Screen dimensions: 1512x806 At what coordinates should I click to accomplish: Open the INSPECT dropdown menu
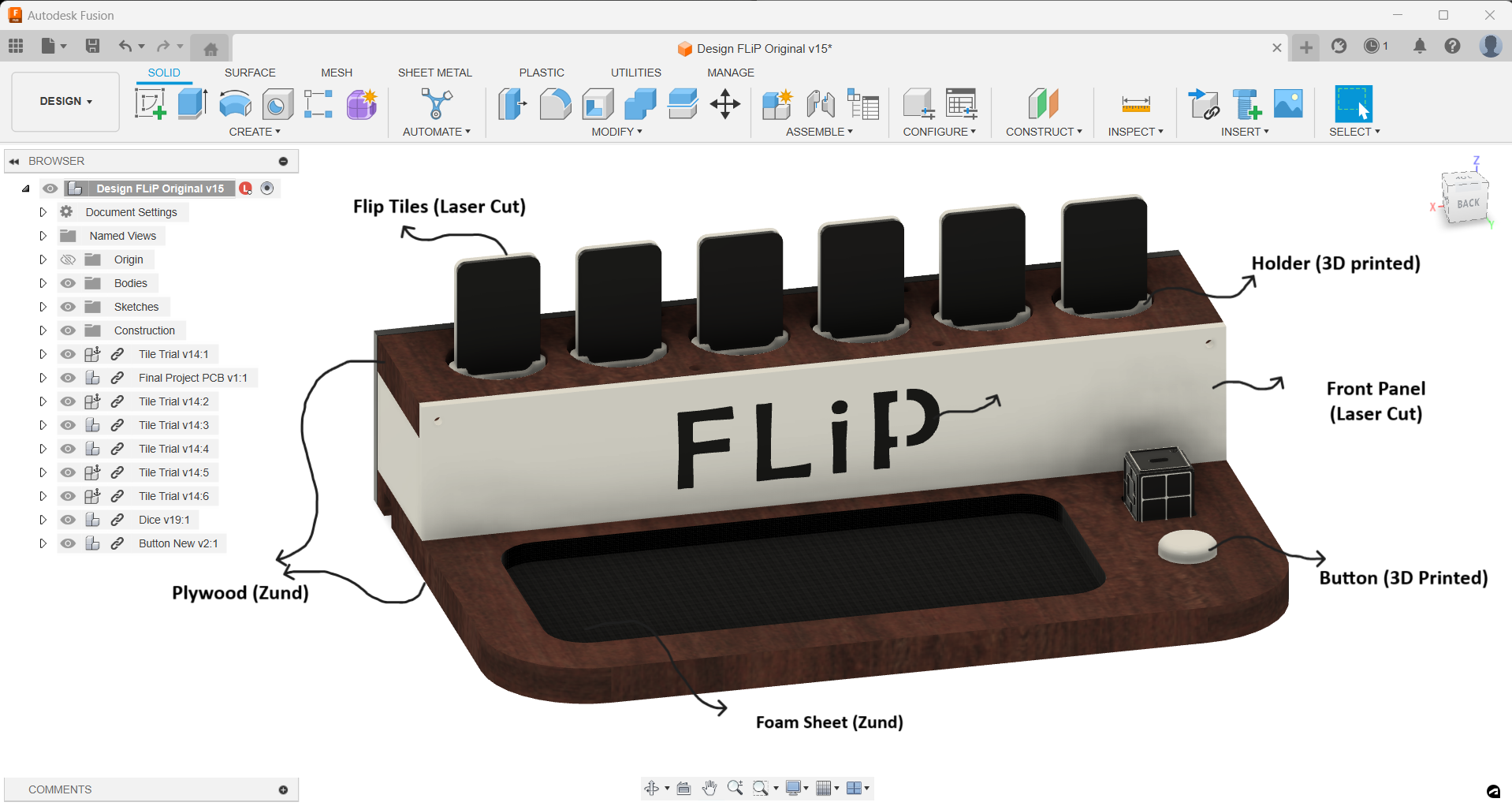[1135, 132]
